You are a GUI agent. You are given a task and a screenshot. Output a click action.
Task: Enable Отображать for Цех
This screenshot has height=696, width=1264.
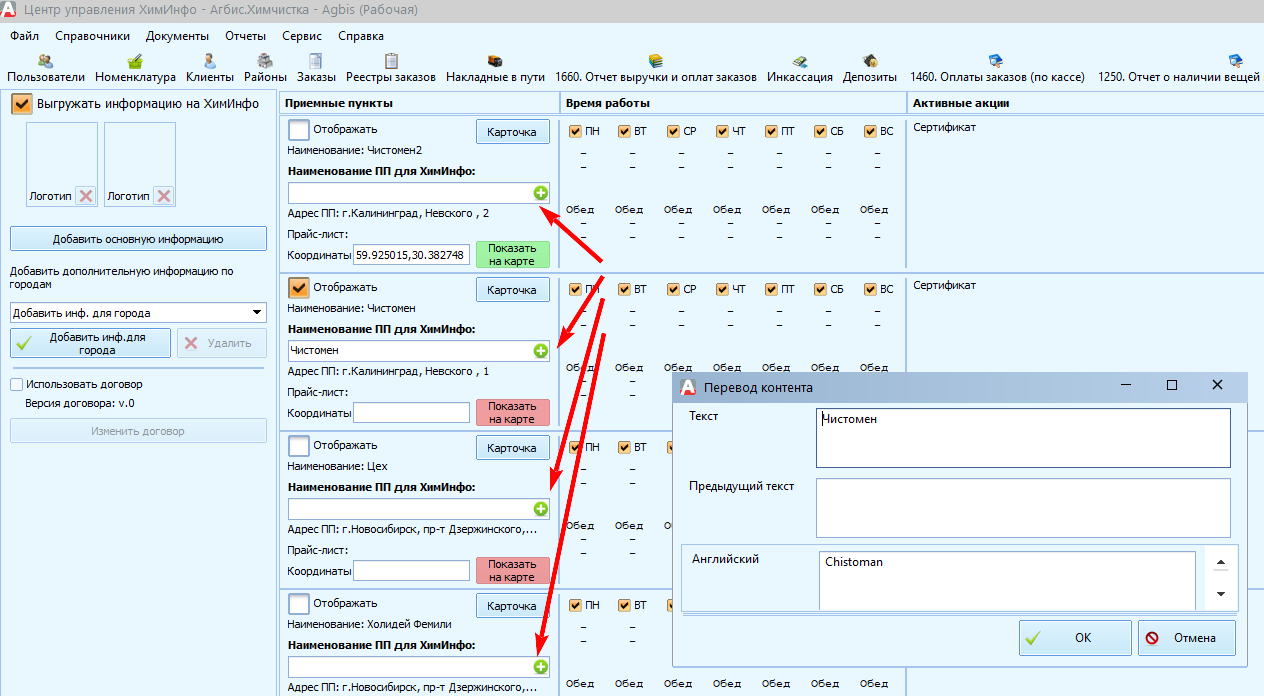[x=298, y=446]
